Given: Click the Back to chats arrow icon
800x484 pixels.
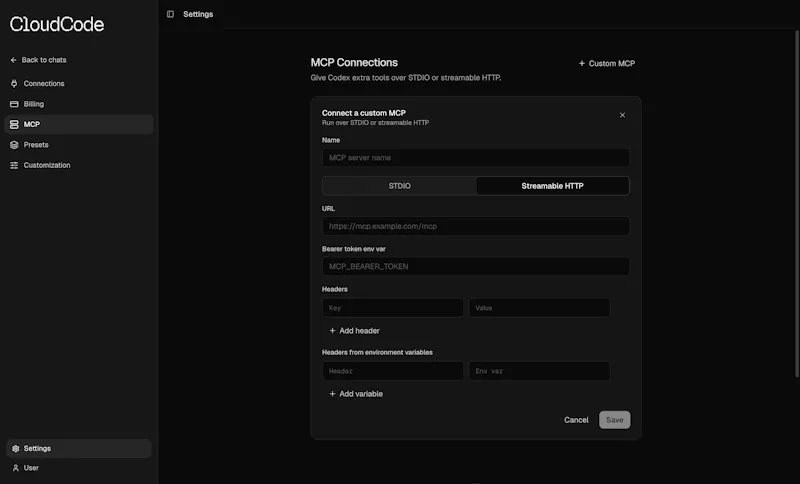Looking at the screenshot, I should click(13, 60).
